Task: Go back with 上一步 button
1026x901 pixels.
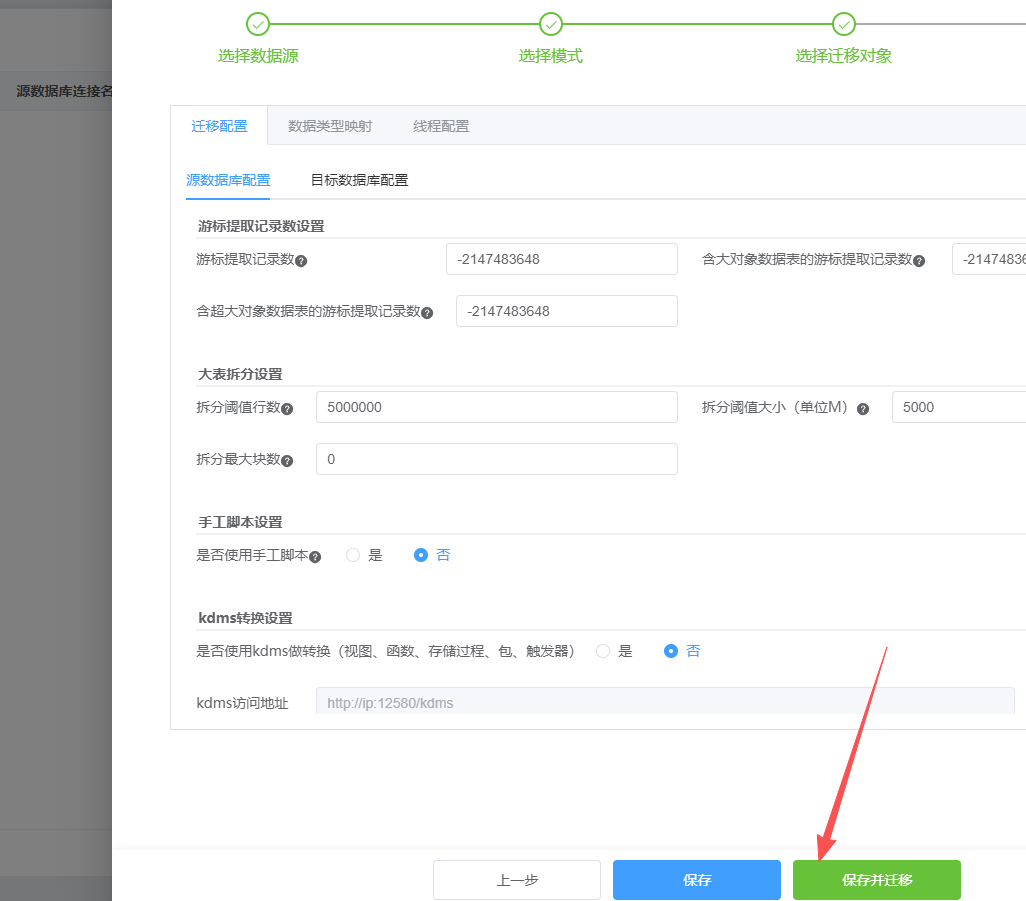Action: click(x=516, y=880)
